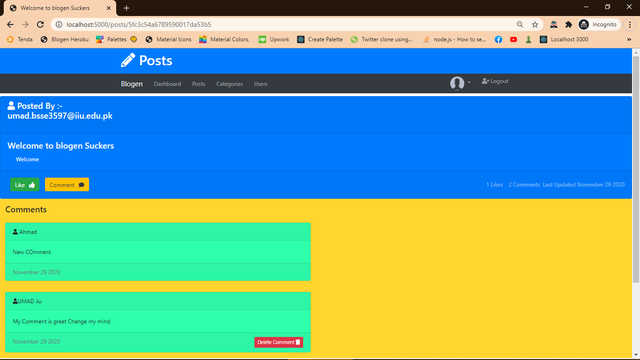Open the YouTube bookmark icon
The width and height of the screenshot is (640, 360).
click(x=513, y=40)
